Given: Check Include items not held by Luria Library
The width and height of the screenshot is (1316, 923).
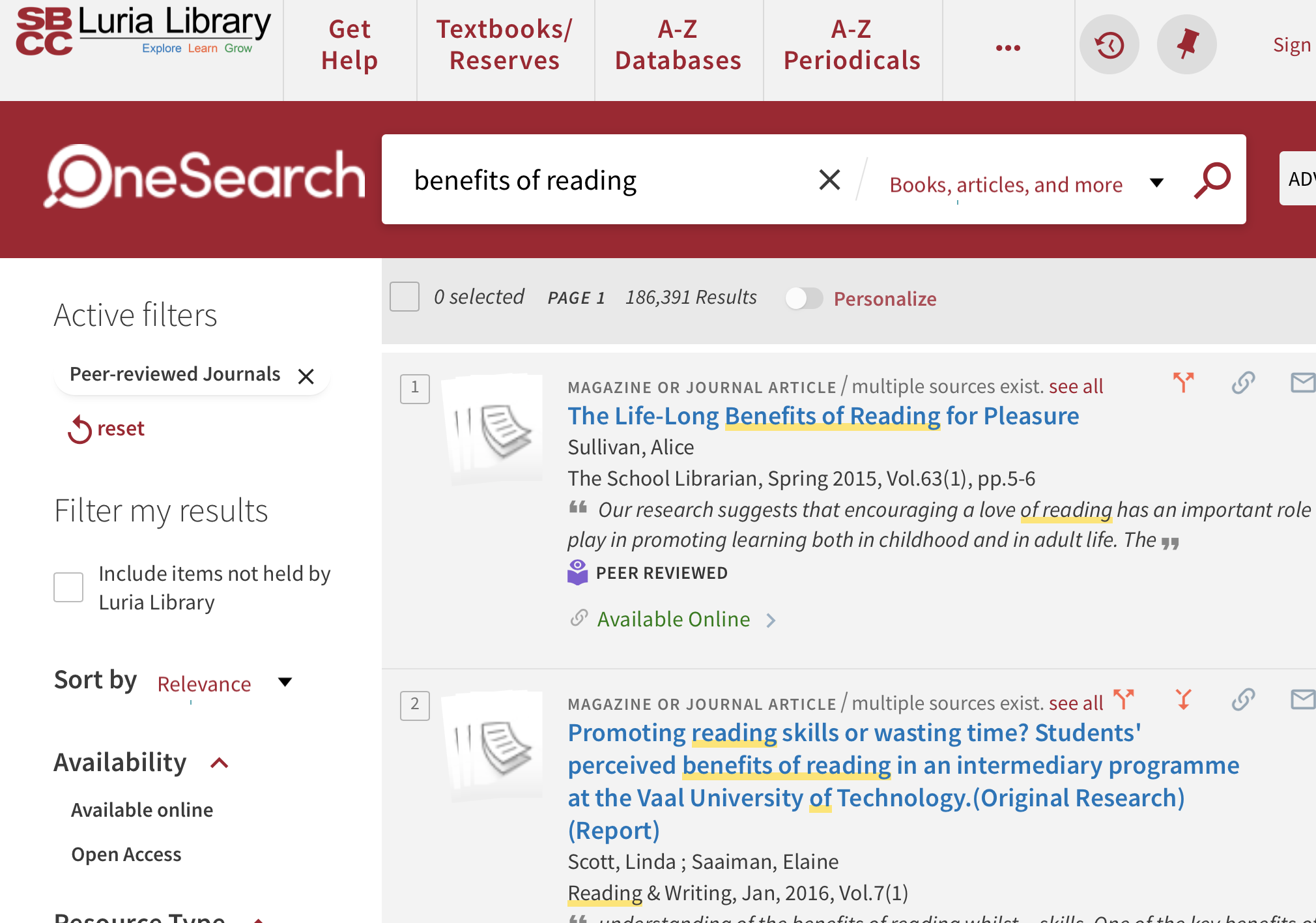Looking at the screenshot, I should point(68,587).
